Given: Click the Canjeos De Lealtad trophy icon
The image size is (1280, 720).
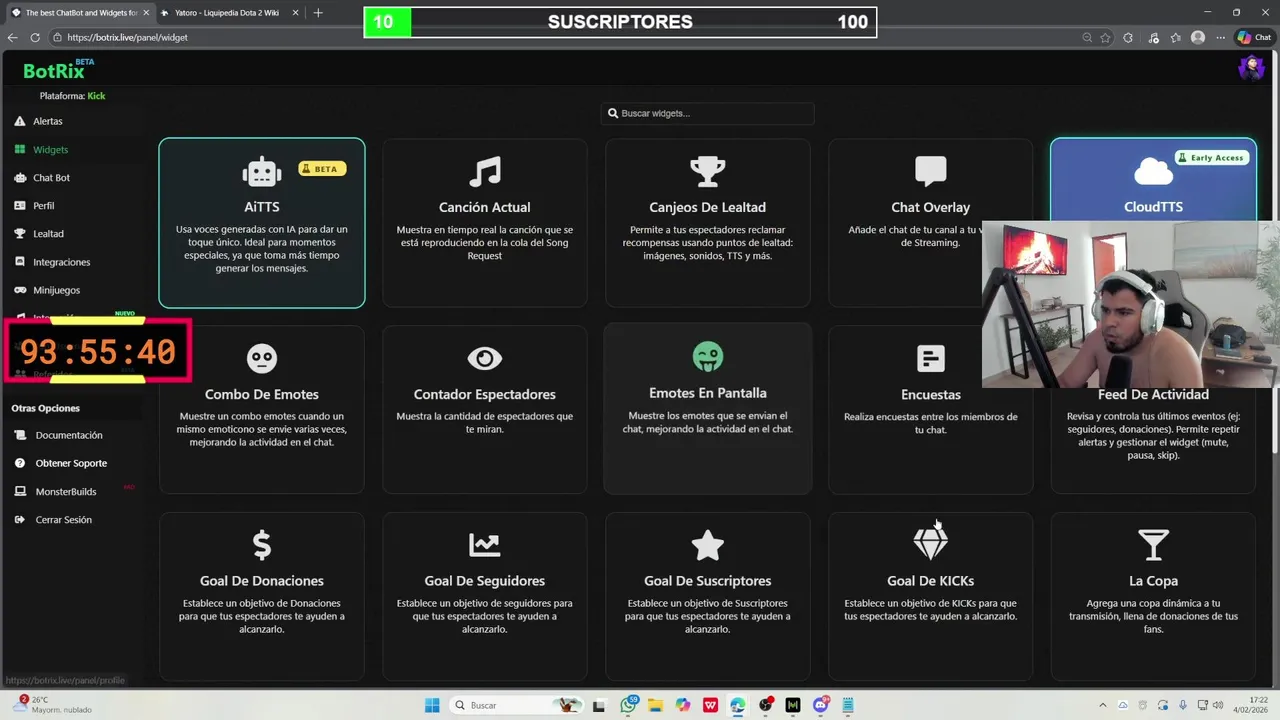Looking at the screenshot, I should point(708,171).
